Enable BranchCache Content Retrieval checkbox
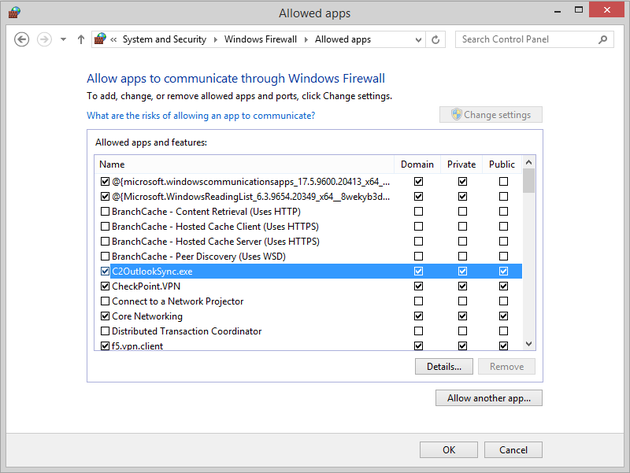The image size is (630, 473). pyautogui.click(x=105, y=211)
